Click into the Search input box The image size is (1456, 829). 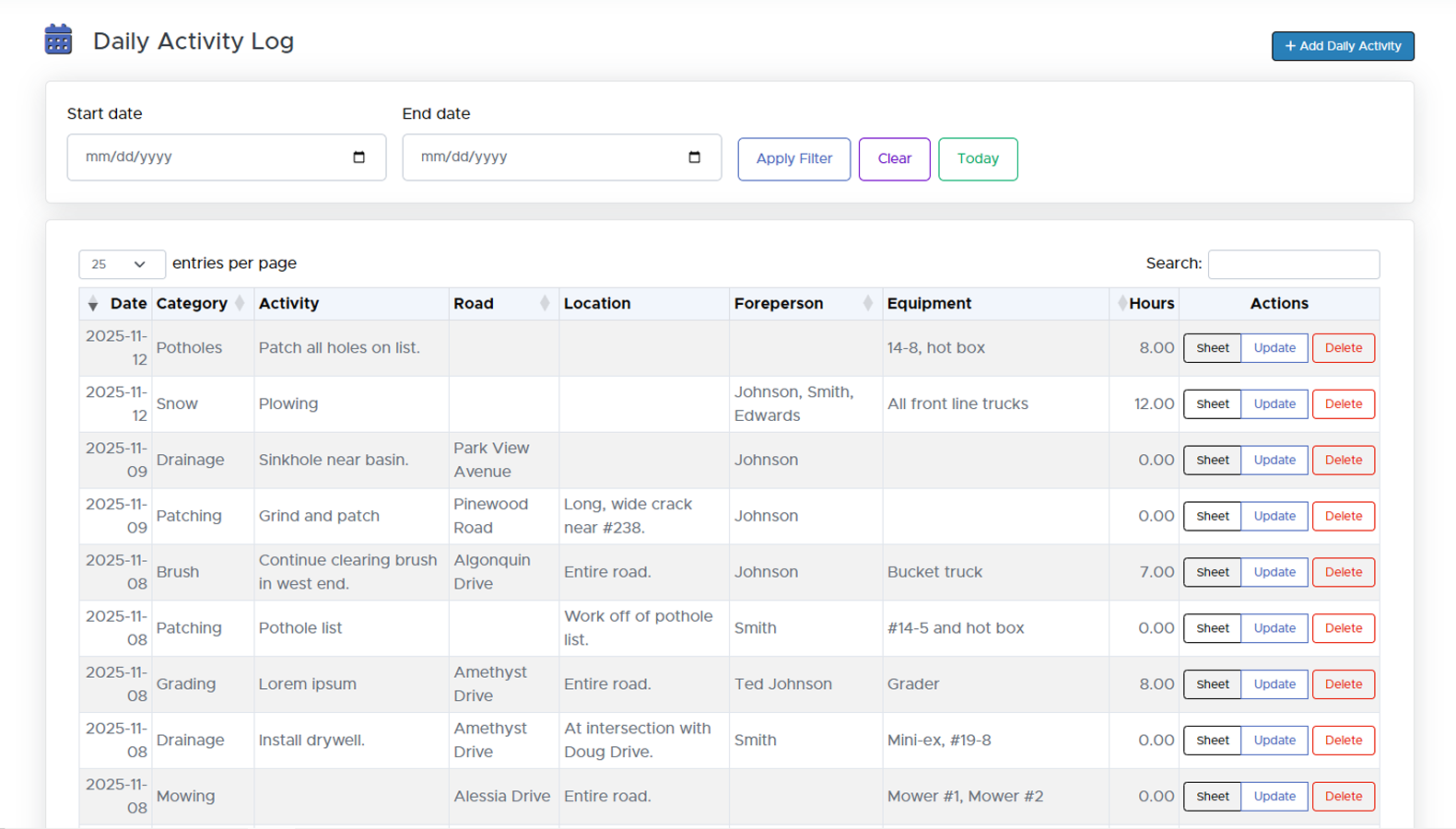coord(1293,264)
